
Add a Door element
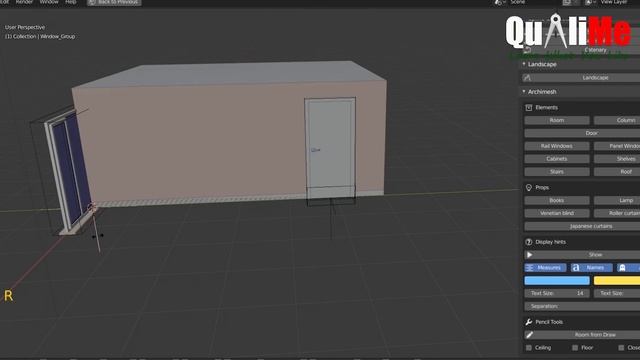582,133
